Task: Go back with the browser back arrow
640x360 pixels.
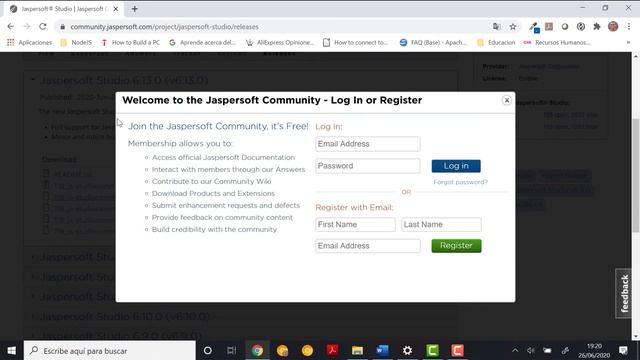Action: coord(11,27)
